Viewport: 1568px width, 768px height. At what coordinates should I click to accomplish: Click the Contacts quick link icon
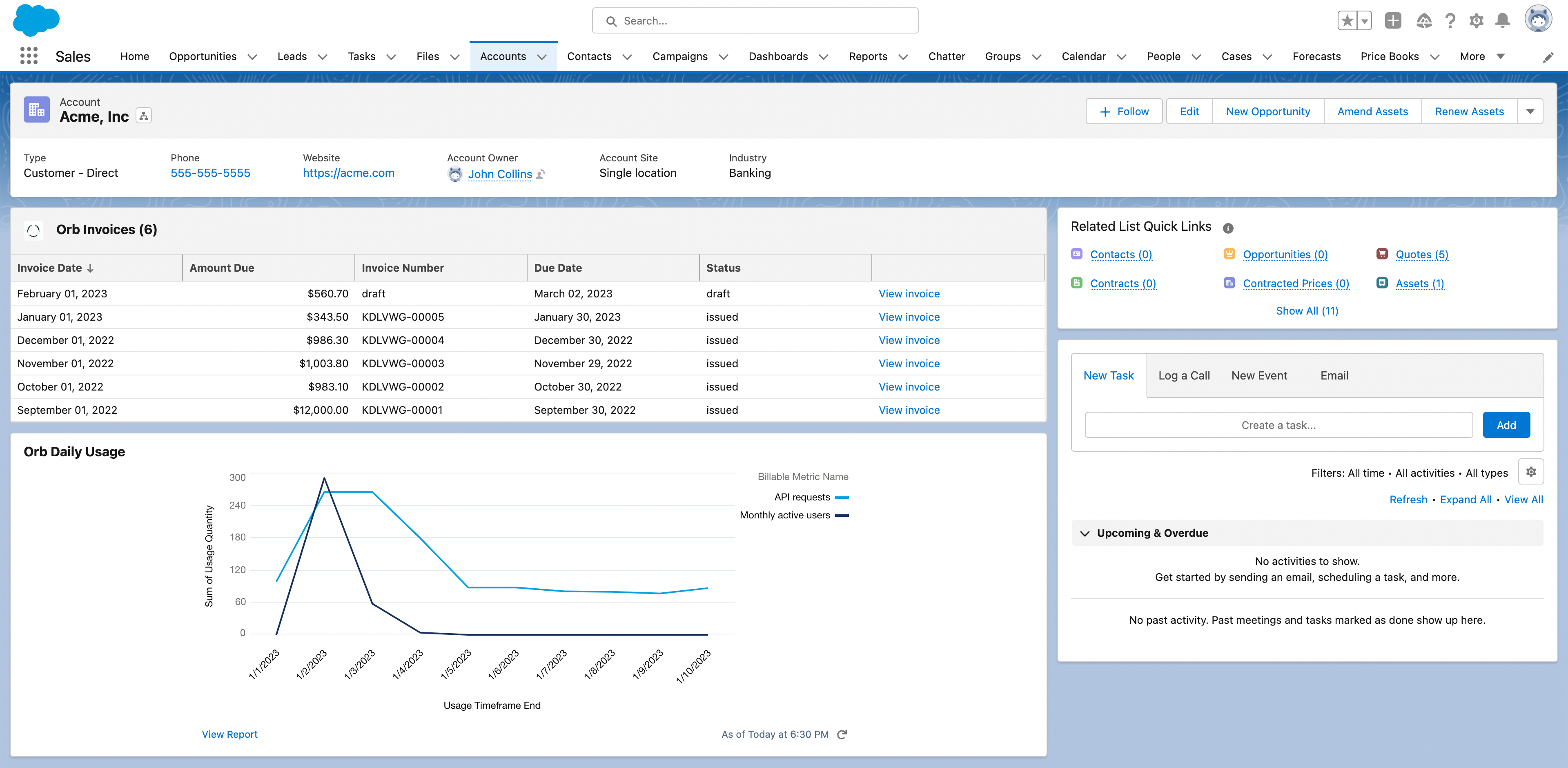tap(1077, 254)
